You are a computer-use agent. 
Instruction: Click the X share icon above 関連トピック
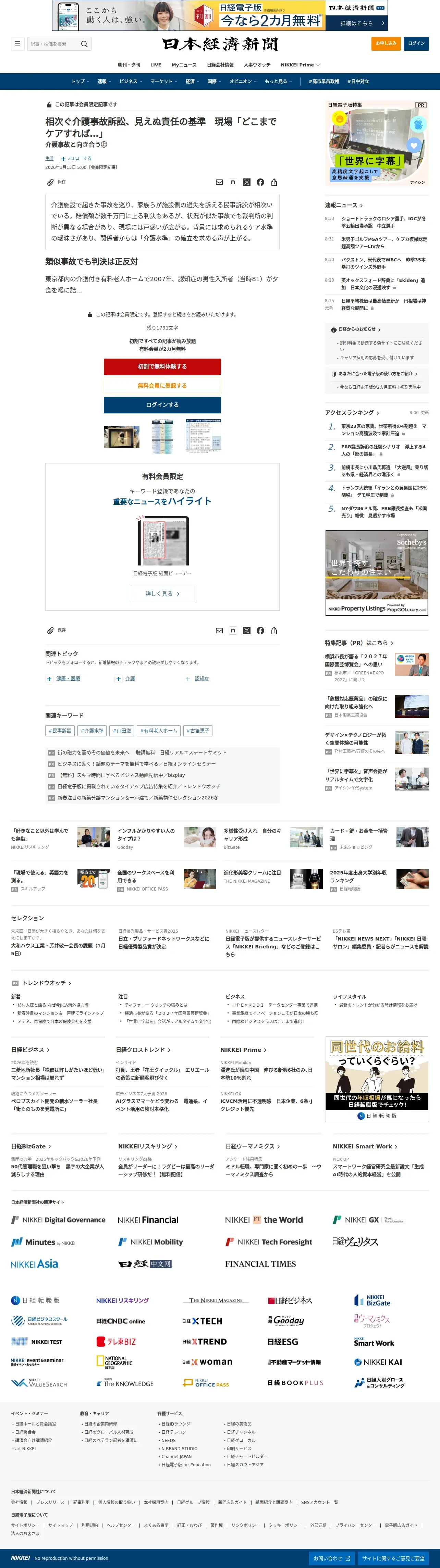[247, 631]
